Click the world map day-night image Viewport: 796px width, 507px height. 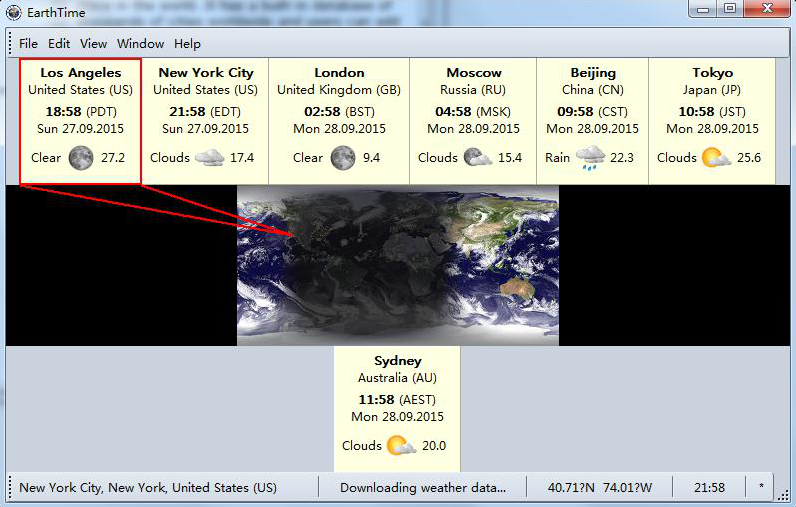point(397,265)
